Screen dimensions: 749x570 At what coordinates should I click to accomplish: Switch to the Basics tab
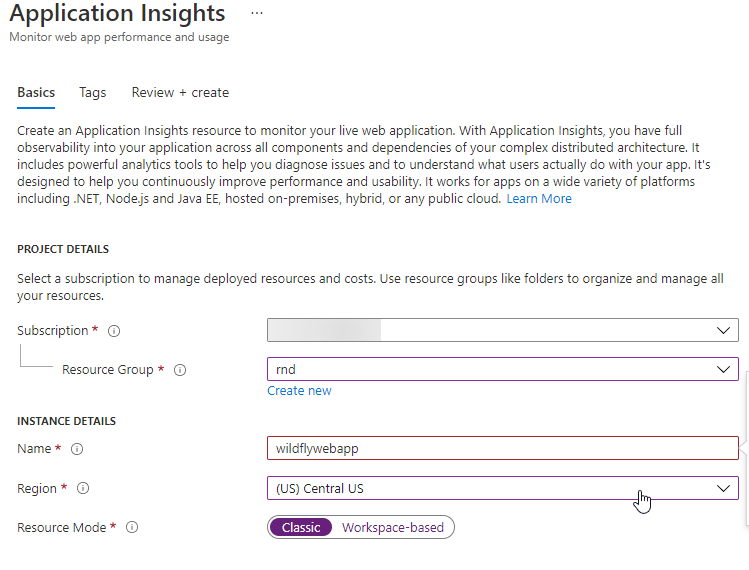pyautogui.click(x=36, y=92)
